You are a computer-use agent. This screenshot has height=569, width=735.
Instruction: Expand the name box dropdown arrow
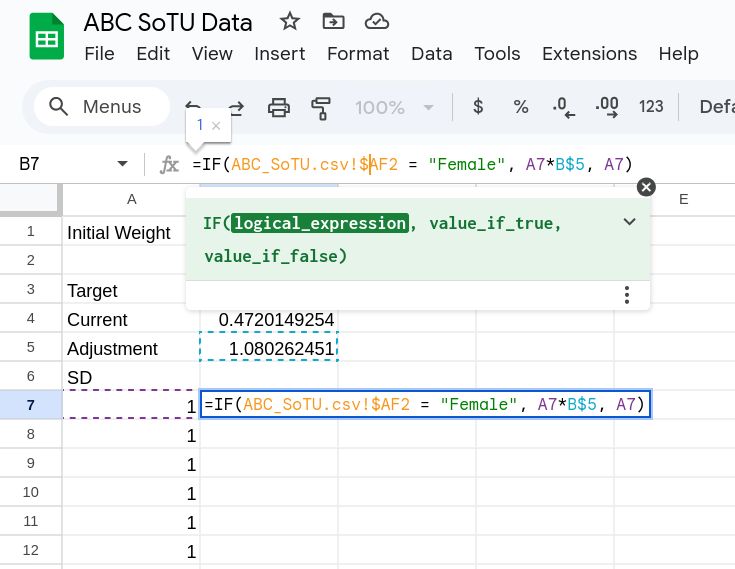(123, 164)
